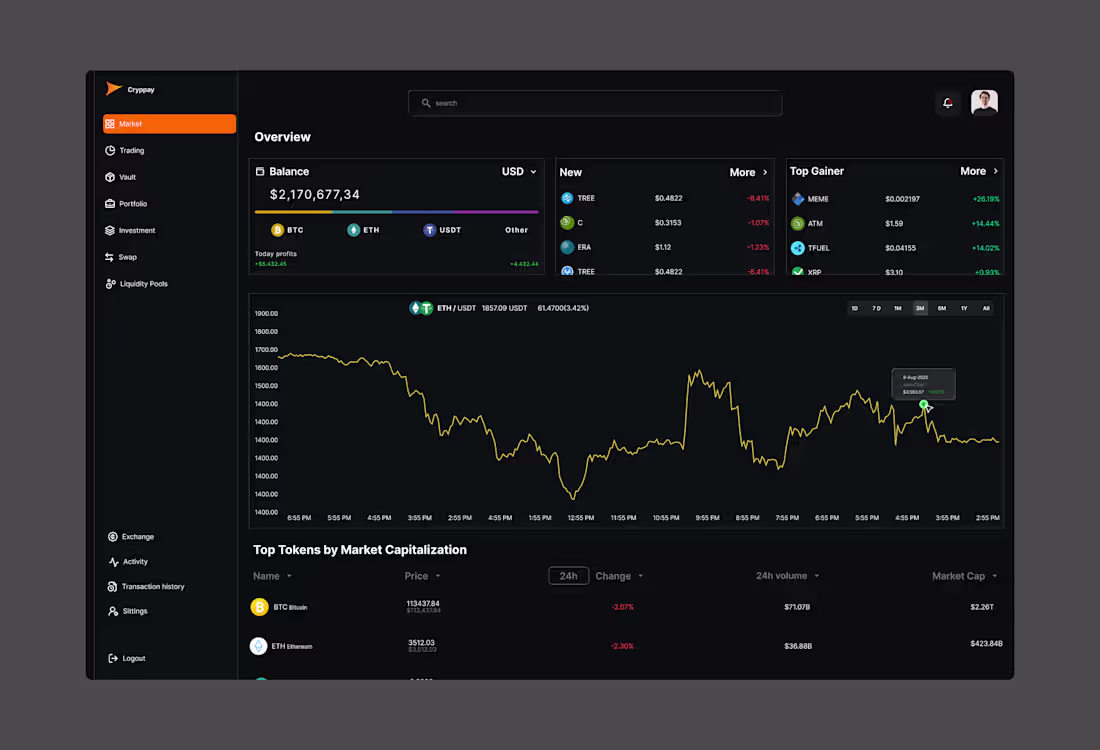Click the notification bell icon
This screenshot has width=1100, height=750.
pos(947,102)
